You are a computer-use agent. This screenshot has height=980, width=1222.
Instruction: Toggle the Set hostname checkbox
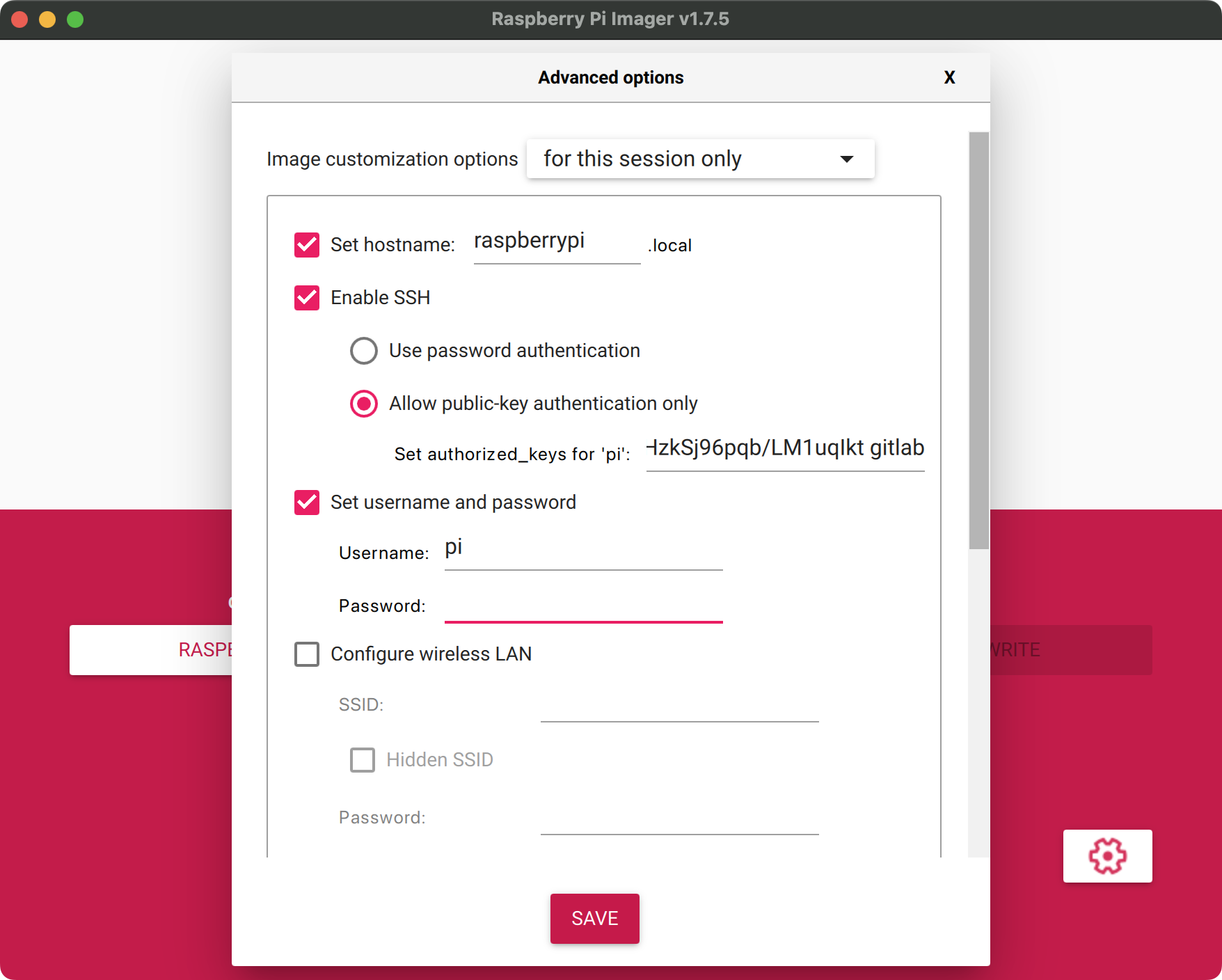pos(307,245)
